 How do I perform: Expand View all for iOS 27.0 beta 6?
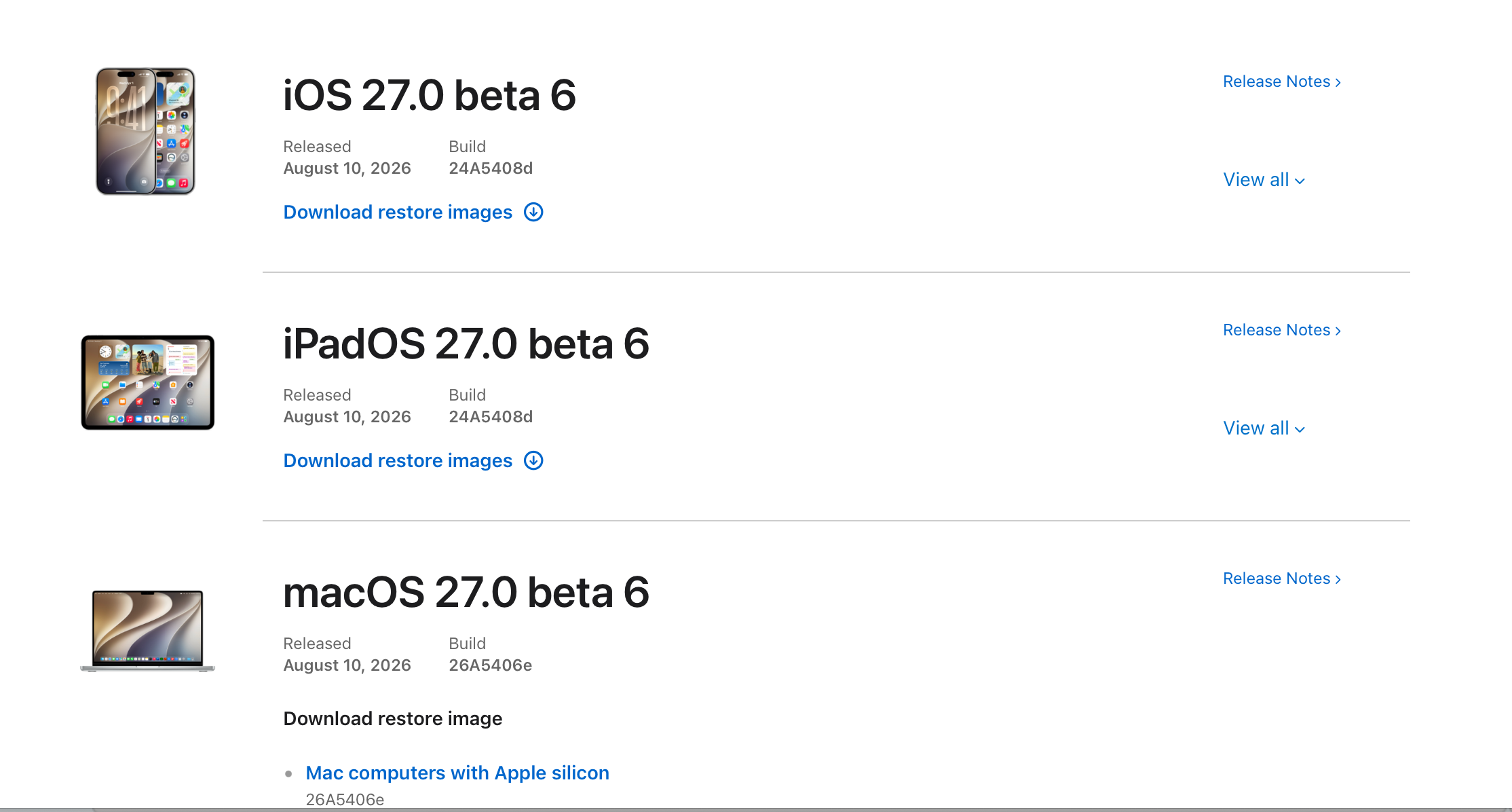pos(1264,180)
